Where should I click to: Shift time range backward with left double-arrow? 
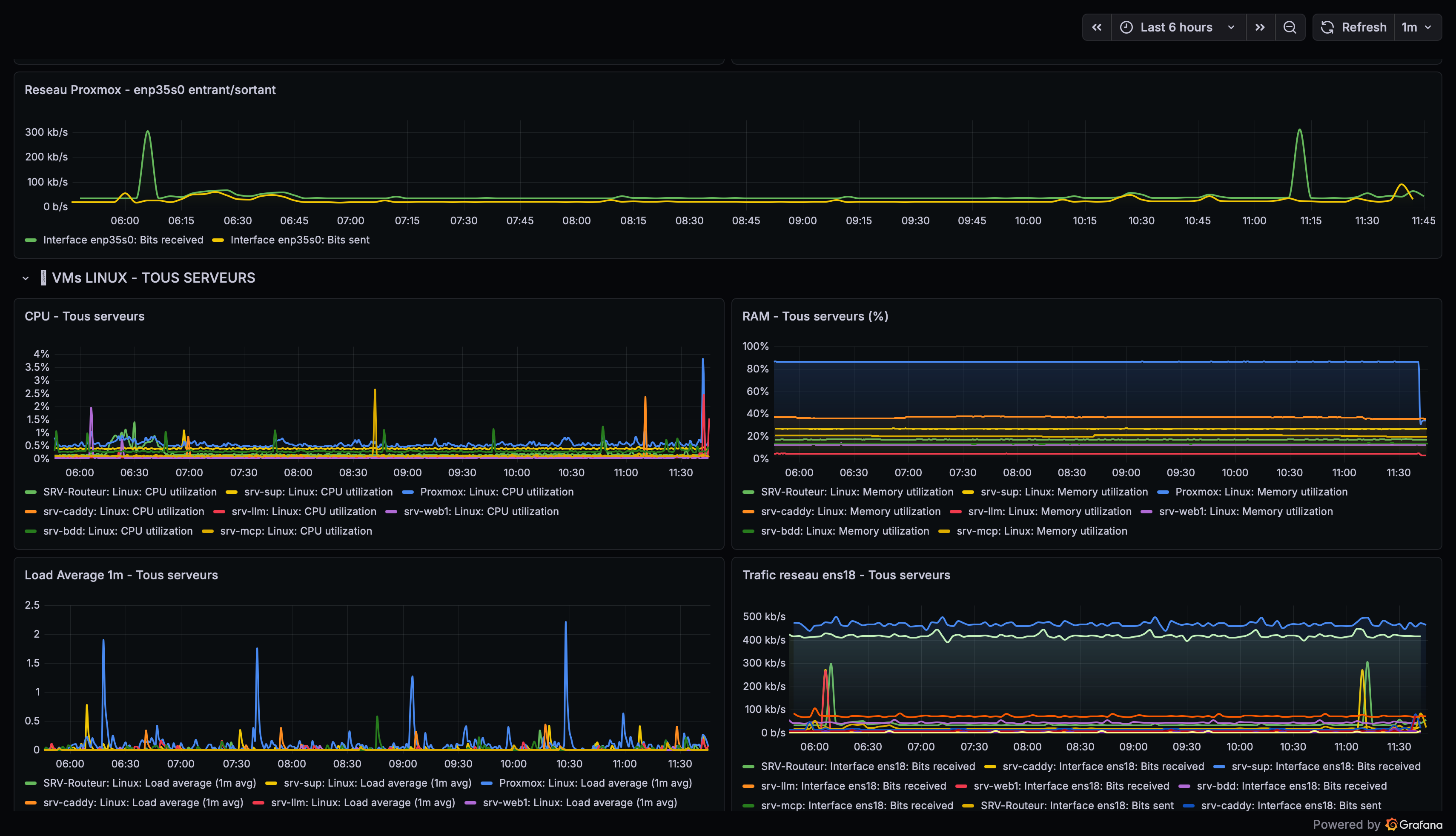click(1097, 28)
